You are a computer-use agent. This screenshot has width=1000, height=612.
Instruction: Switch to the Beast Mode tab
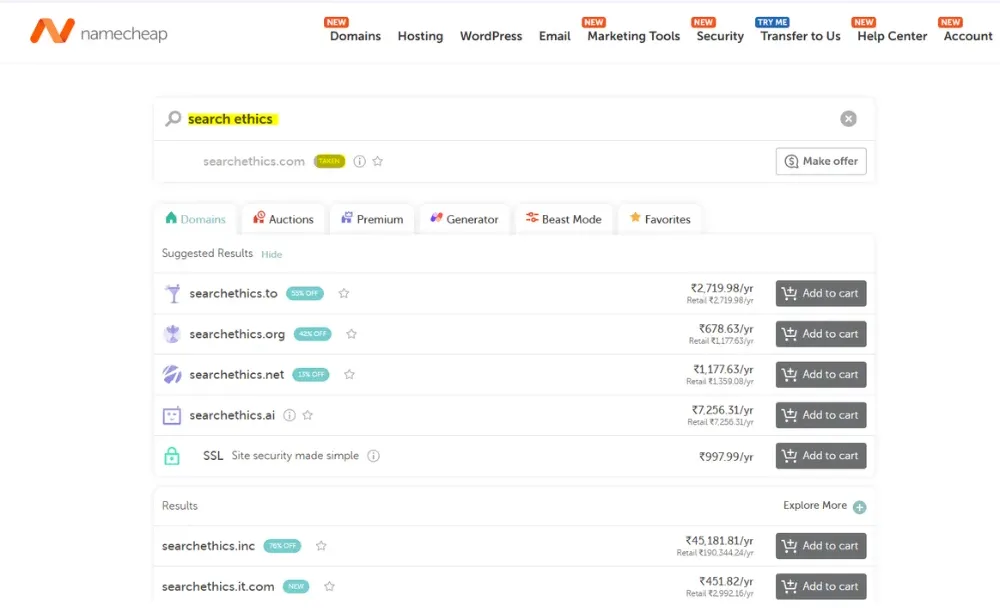pyautogui.click(x=564, y=218)
